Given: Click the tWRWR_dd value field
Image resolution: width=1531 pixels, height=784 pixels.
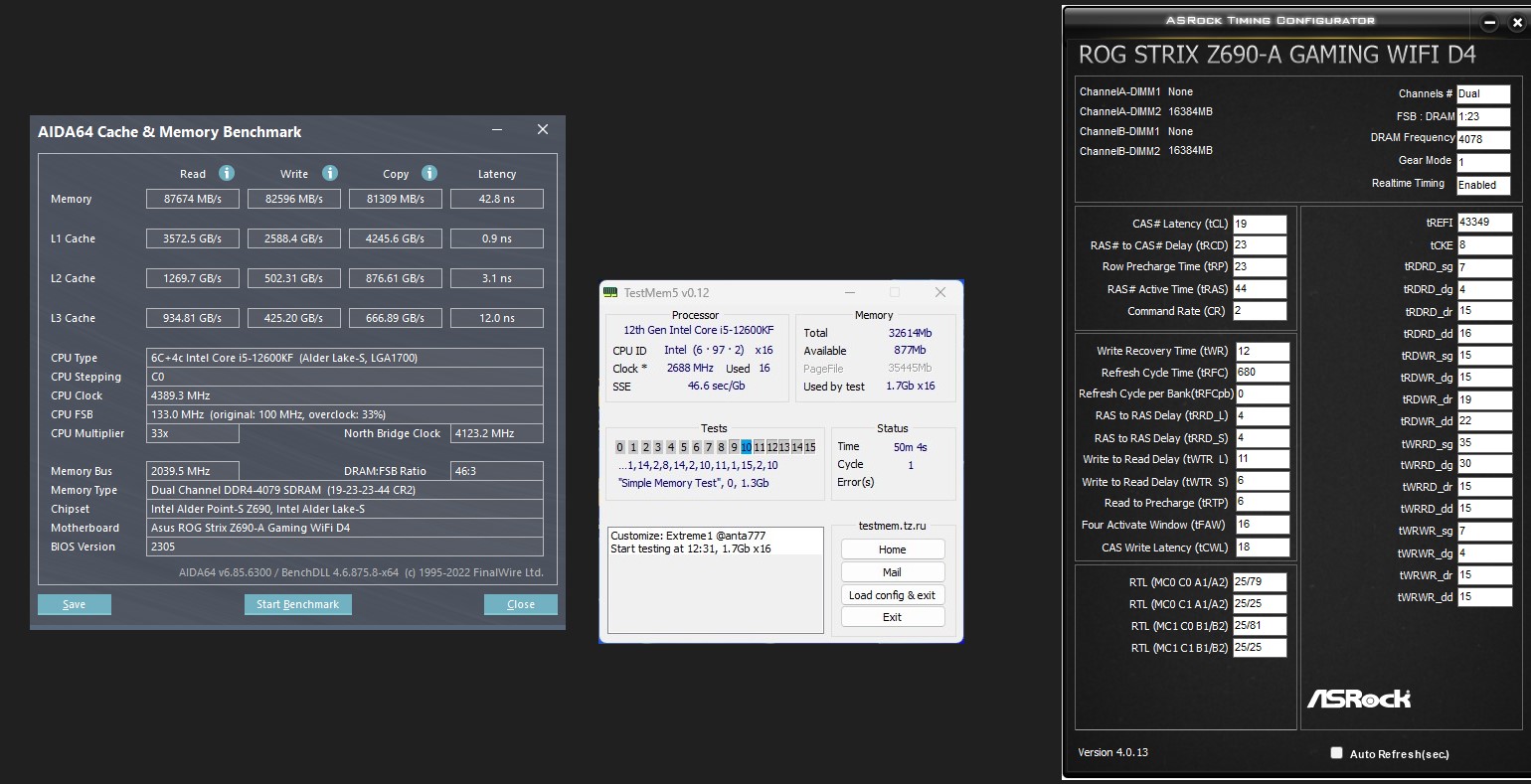Looking at the screenshot, I should point(1485,597).
